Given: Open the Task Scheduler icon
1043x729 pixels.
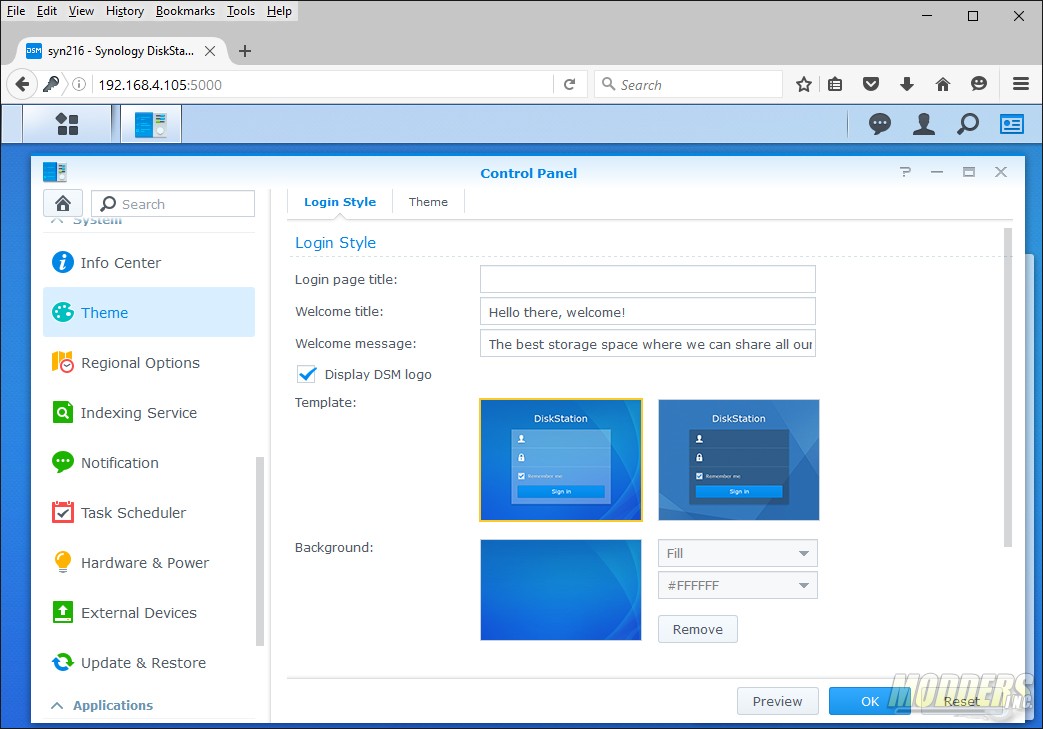Looking at the screenshot, I should tap(63, 512).
